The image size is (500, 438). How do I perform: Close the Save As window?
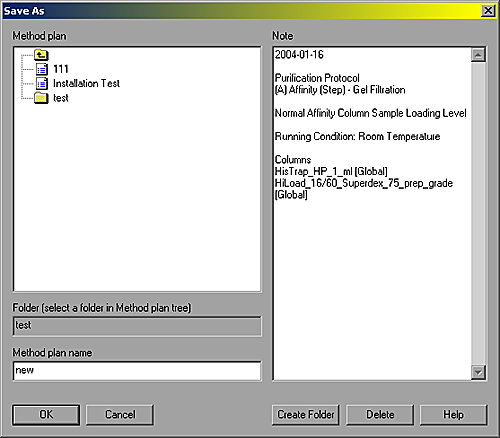[x=488, y=11]
